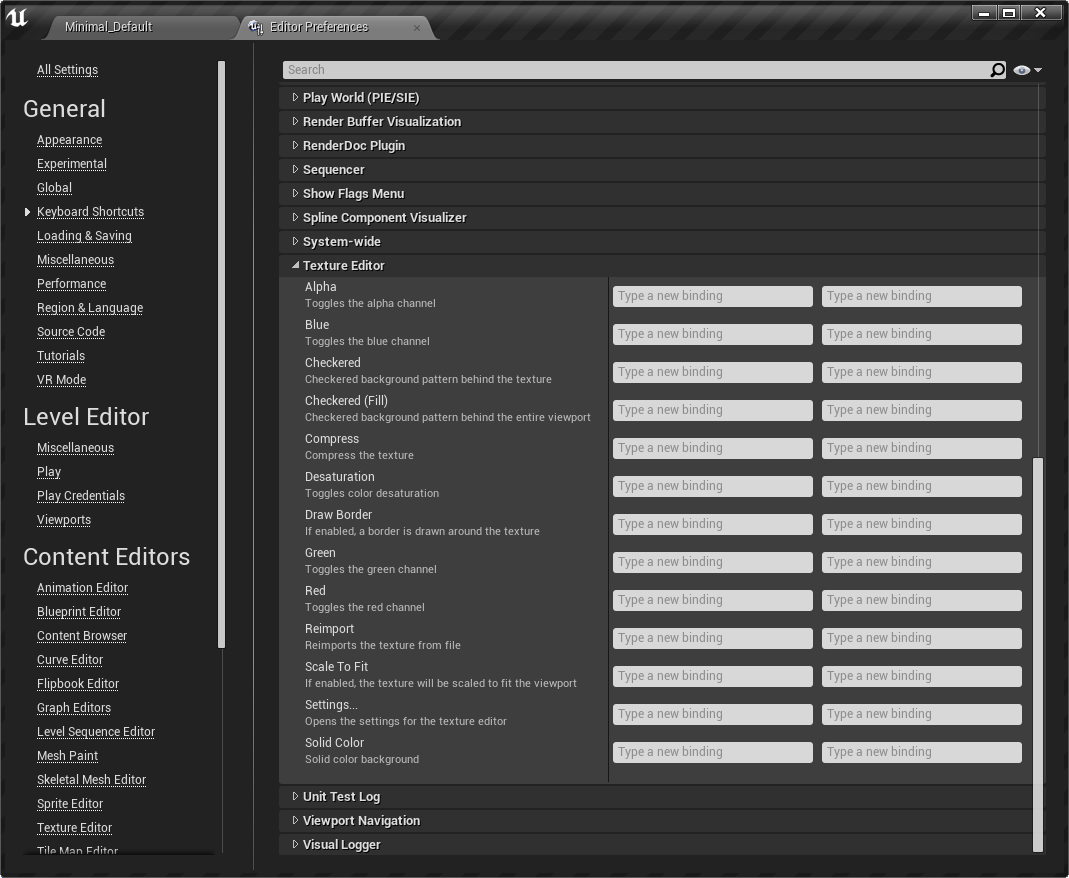Click the second binding field for Green
The image size is (1069, 878).
(922, 562)
